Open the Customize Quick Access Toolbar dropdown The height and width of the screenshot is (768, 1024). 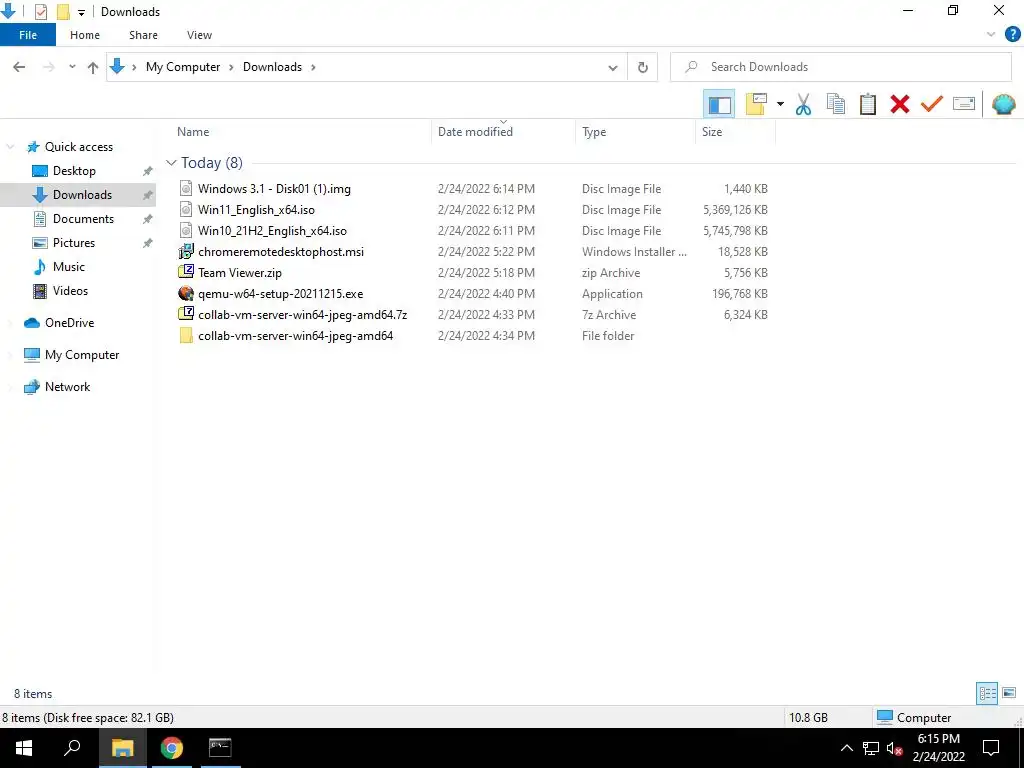point(81,12)
